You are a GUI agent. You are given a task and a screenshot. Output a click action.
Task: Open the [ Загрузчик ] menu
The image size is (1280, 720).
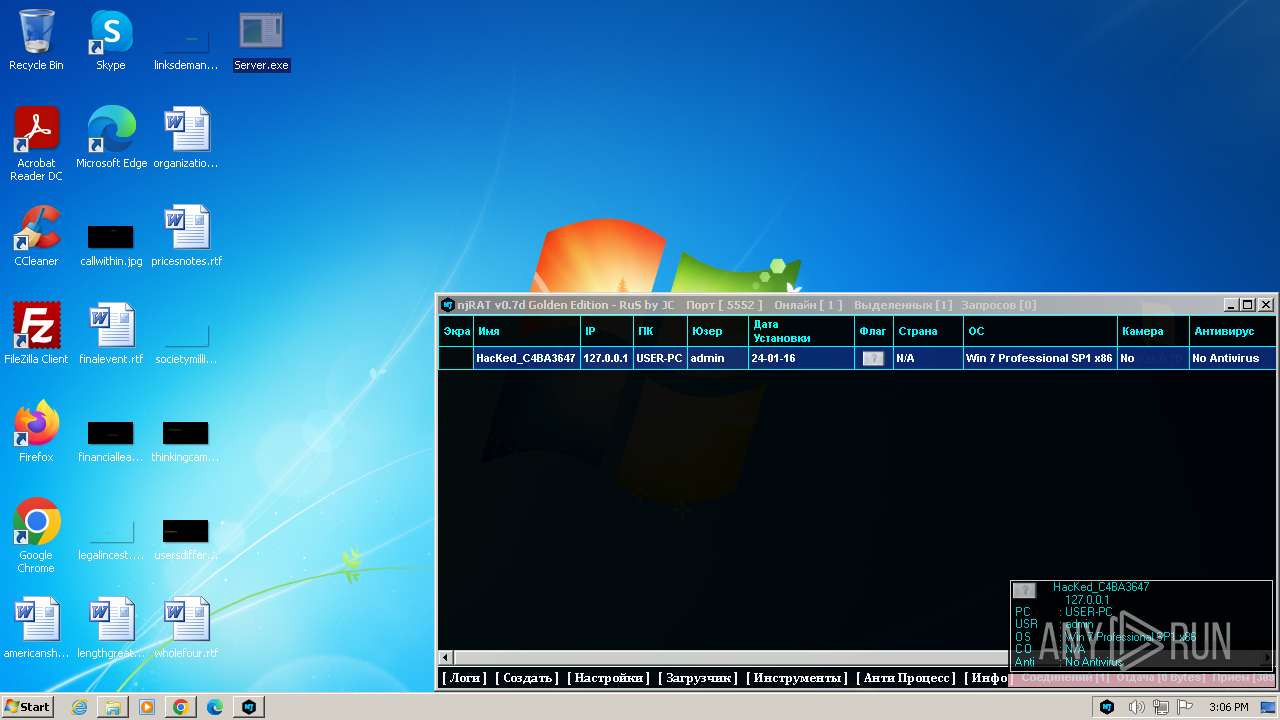[698, 678]
